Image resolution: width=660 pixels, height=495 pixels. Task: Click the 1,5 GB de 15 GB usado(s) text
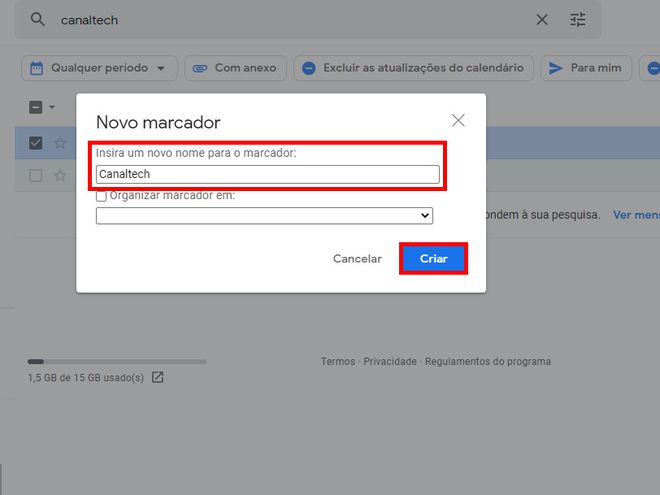coord(86,378)
